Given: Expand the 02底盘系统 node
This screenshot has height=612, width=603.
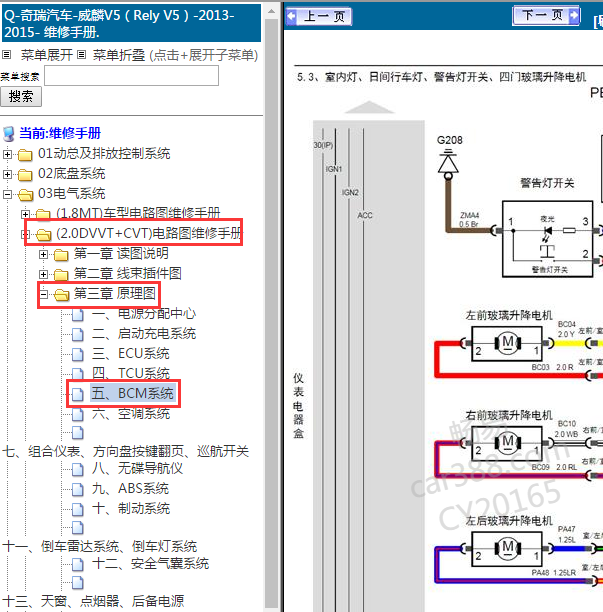Looking at the screenshot, I should [x=7, y=174].
